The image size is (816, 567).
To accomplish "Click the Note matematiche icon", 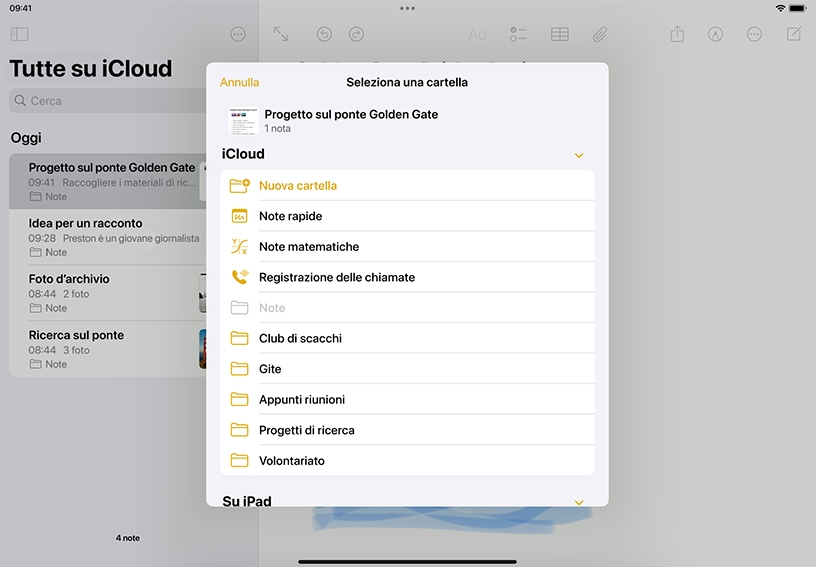I will point(239,247).
